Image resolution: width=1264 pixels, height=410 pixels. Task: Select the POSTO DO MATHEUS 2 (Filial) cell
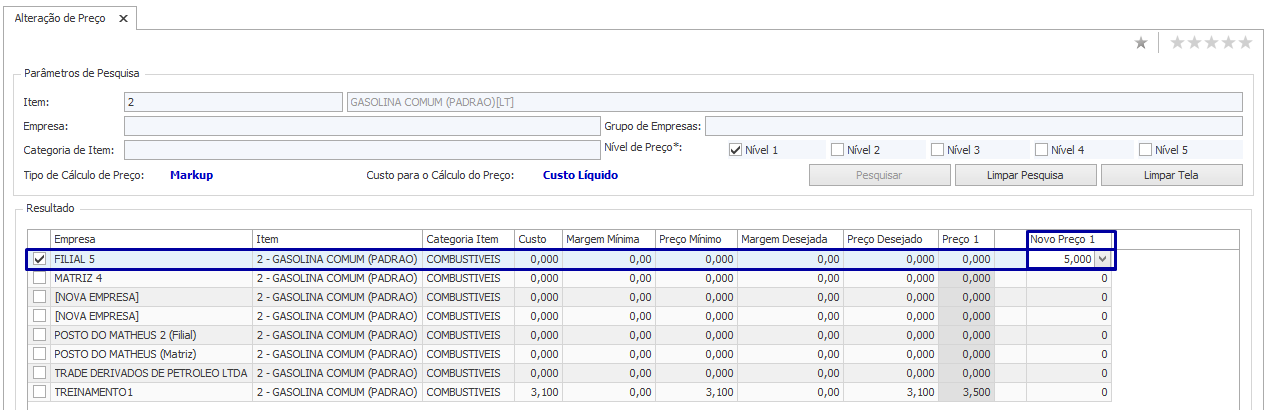(x=151, y=335)
